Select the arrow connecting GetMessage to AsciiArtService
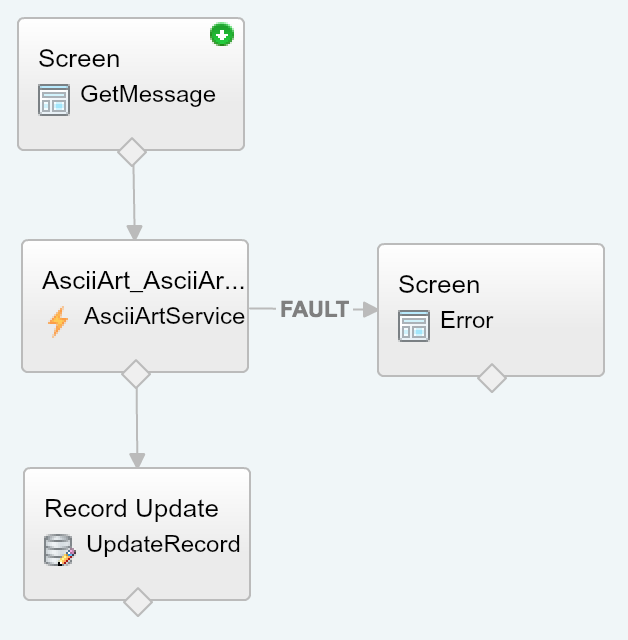 (x=133, y=198)
